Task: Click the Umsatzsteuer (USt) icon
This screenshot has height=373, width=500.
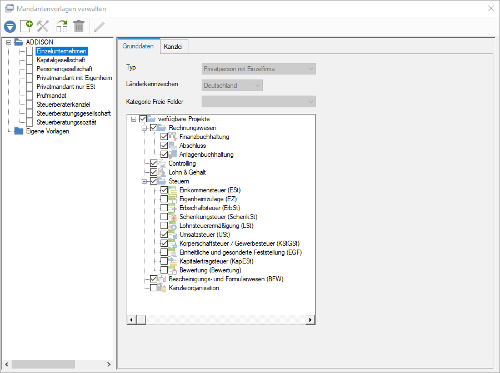Action: point(172,235)
